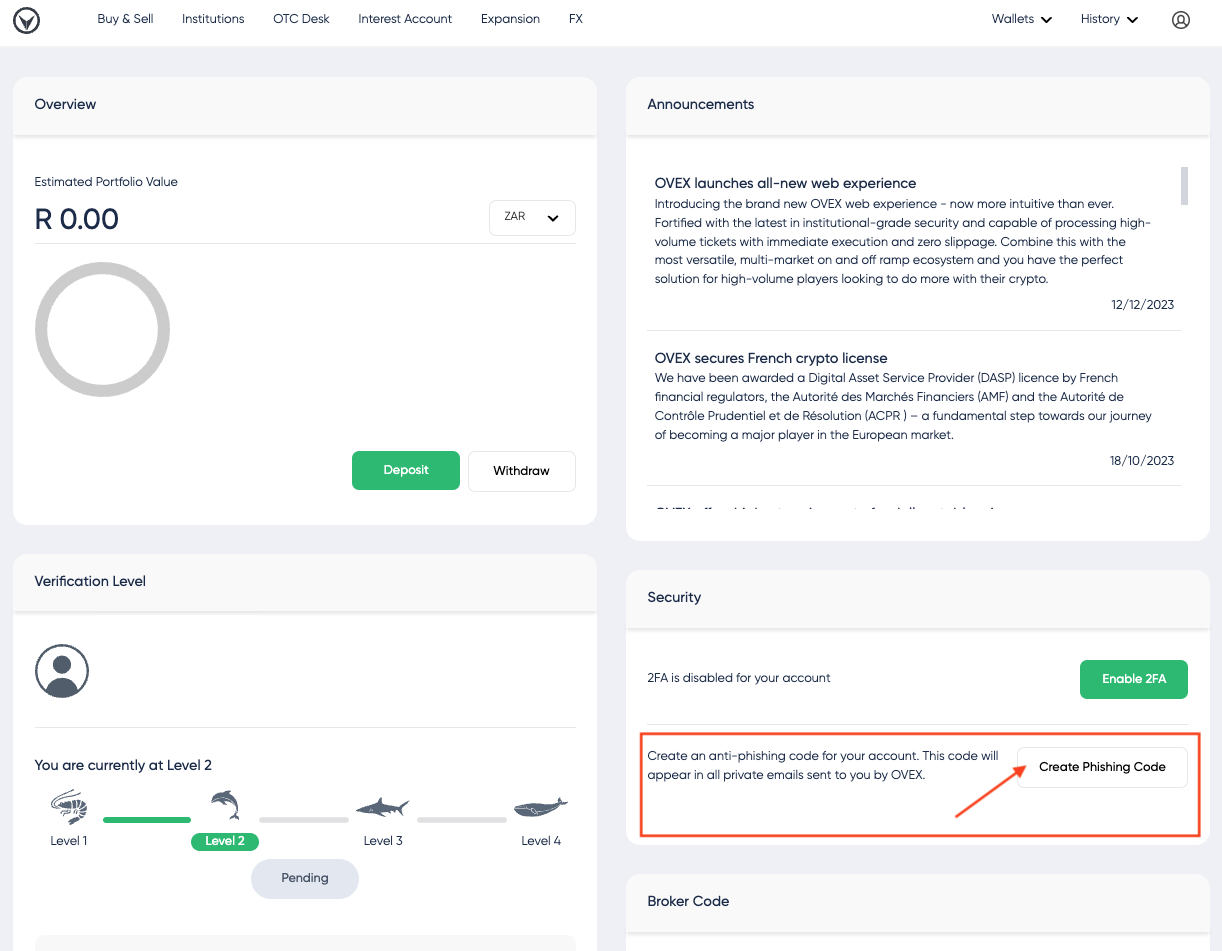Click the Level 3 shark icon
The height and width of the screenshot is (951, 1222).
tap(383, 807)
